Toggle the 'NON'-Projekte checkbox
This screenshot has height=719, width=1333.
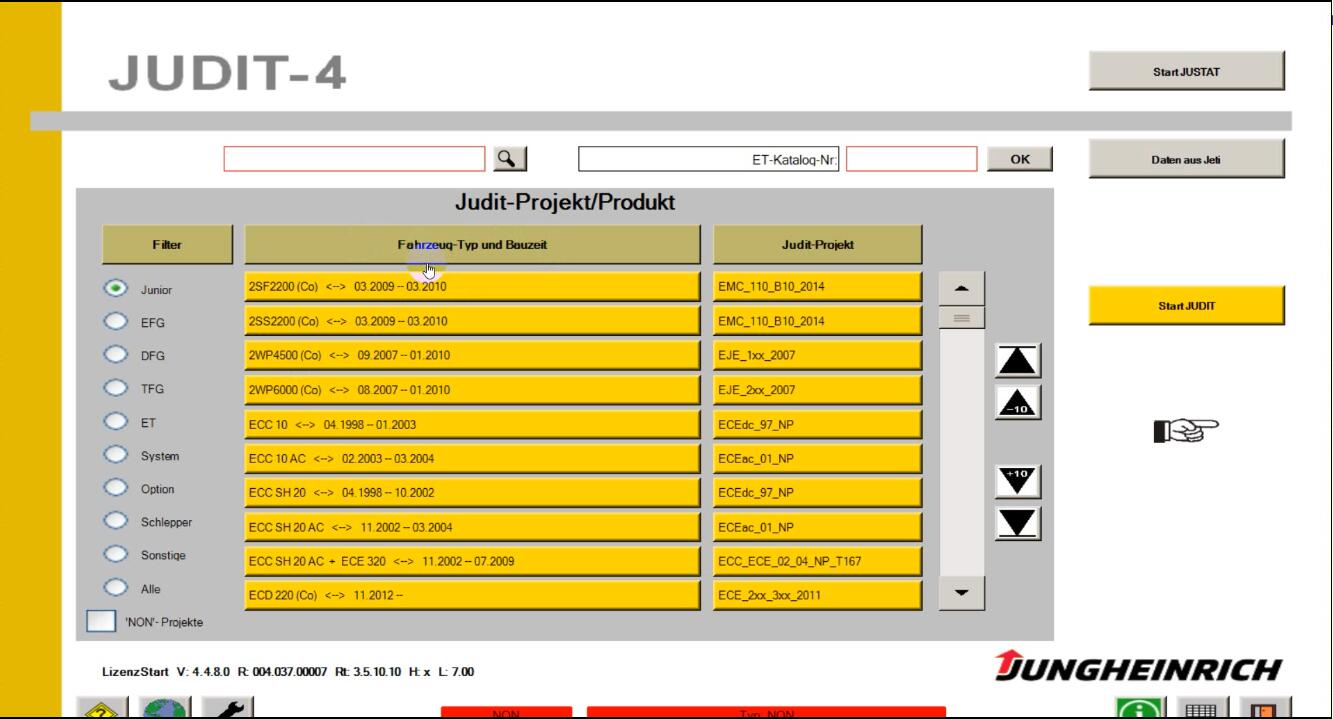coord(100,621)
